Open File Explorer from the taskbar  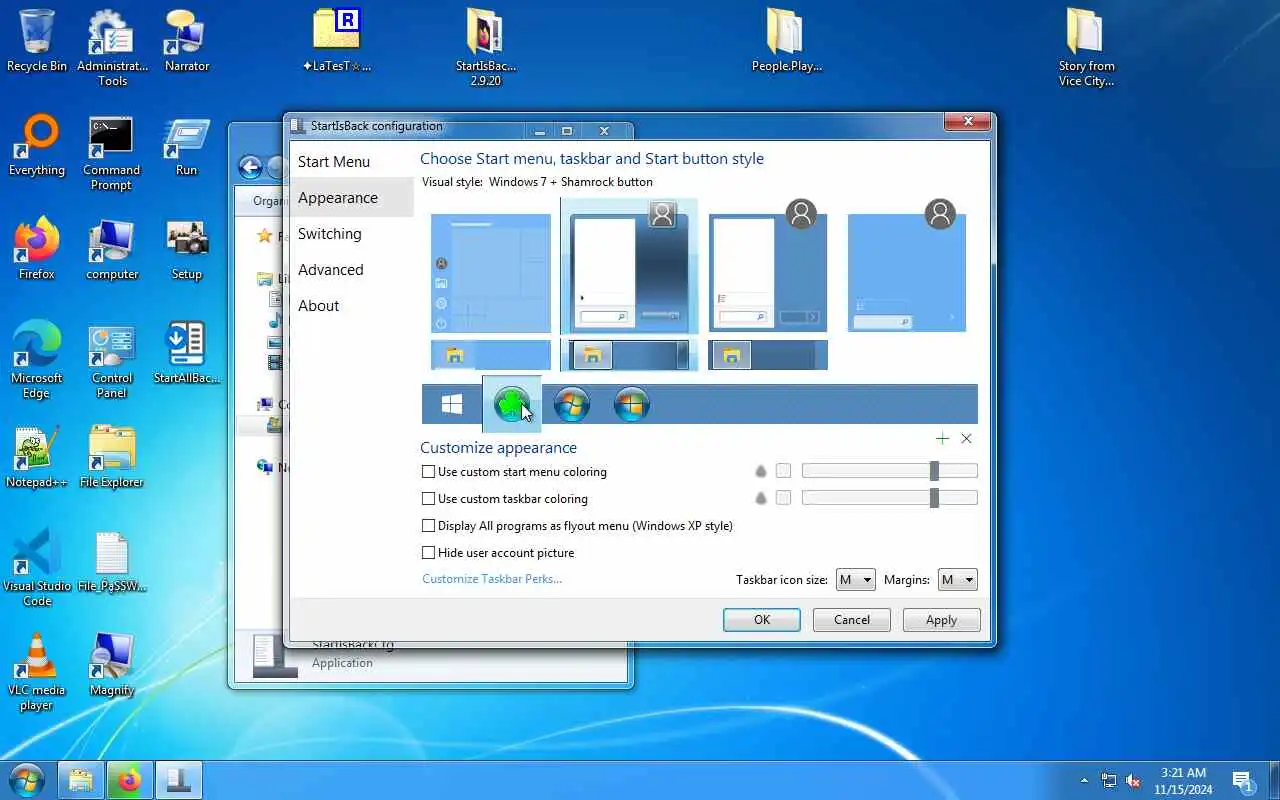tap(80, 780)
